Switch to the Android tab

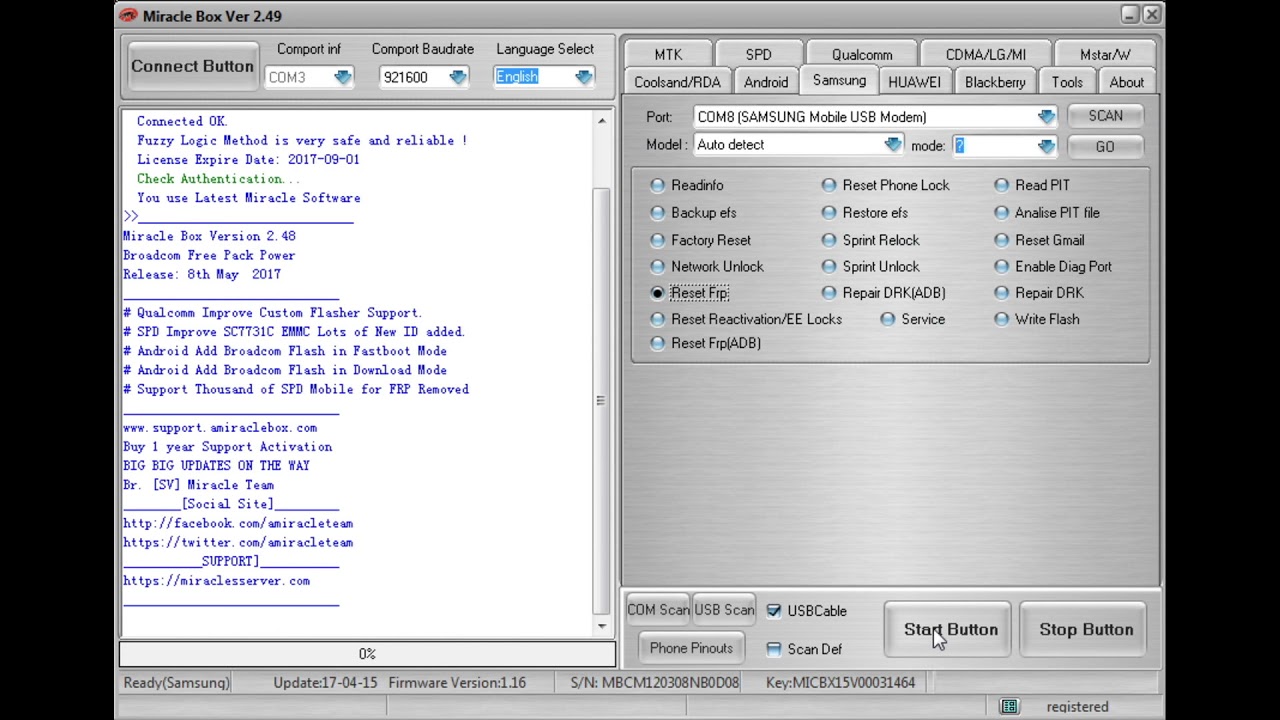click(x=766, y=82)
